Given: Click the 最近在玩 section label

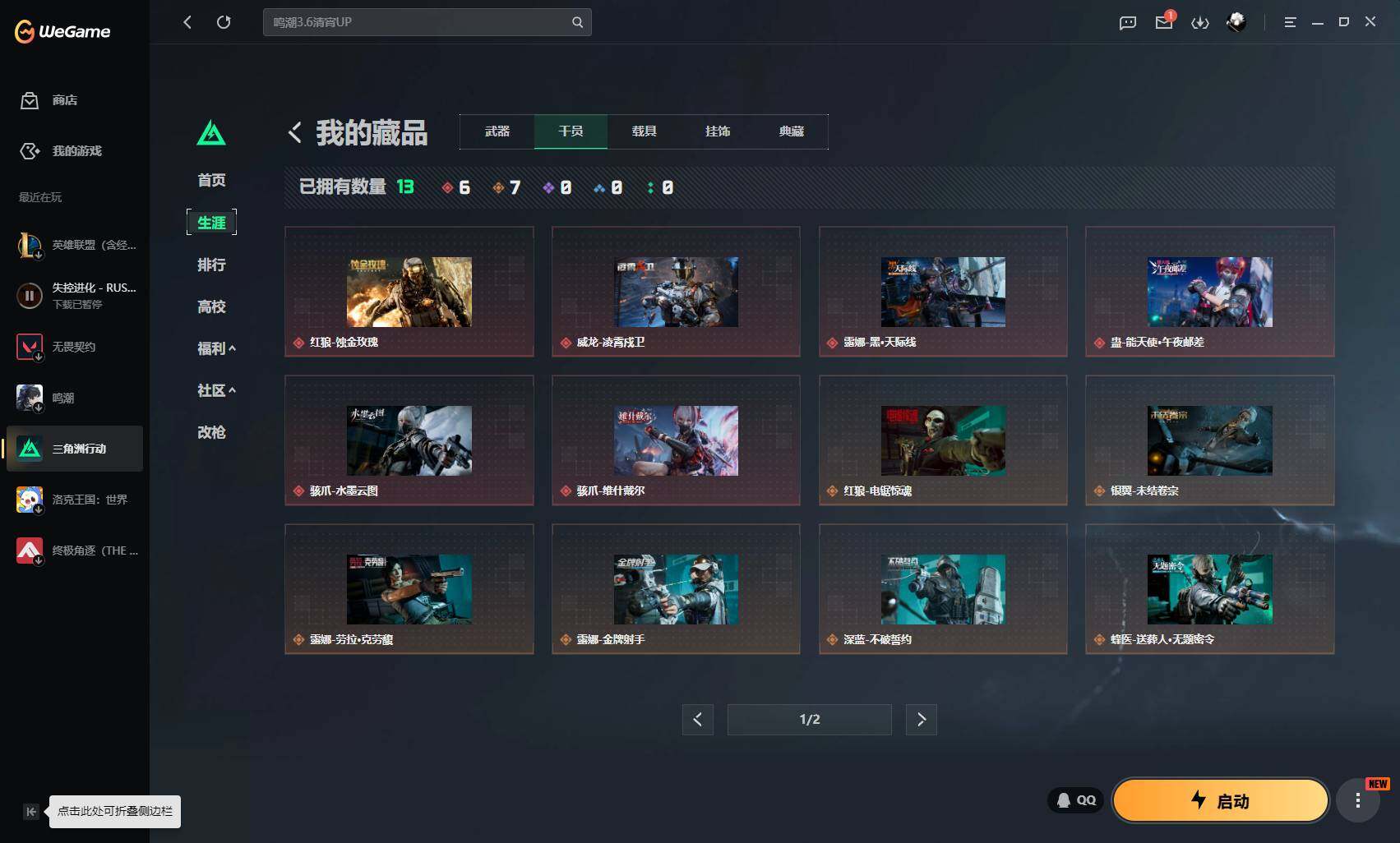Looking at the screenshot, I should (40, 197).
